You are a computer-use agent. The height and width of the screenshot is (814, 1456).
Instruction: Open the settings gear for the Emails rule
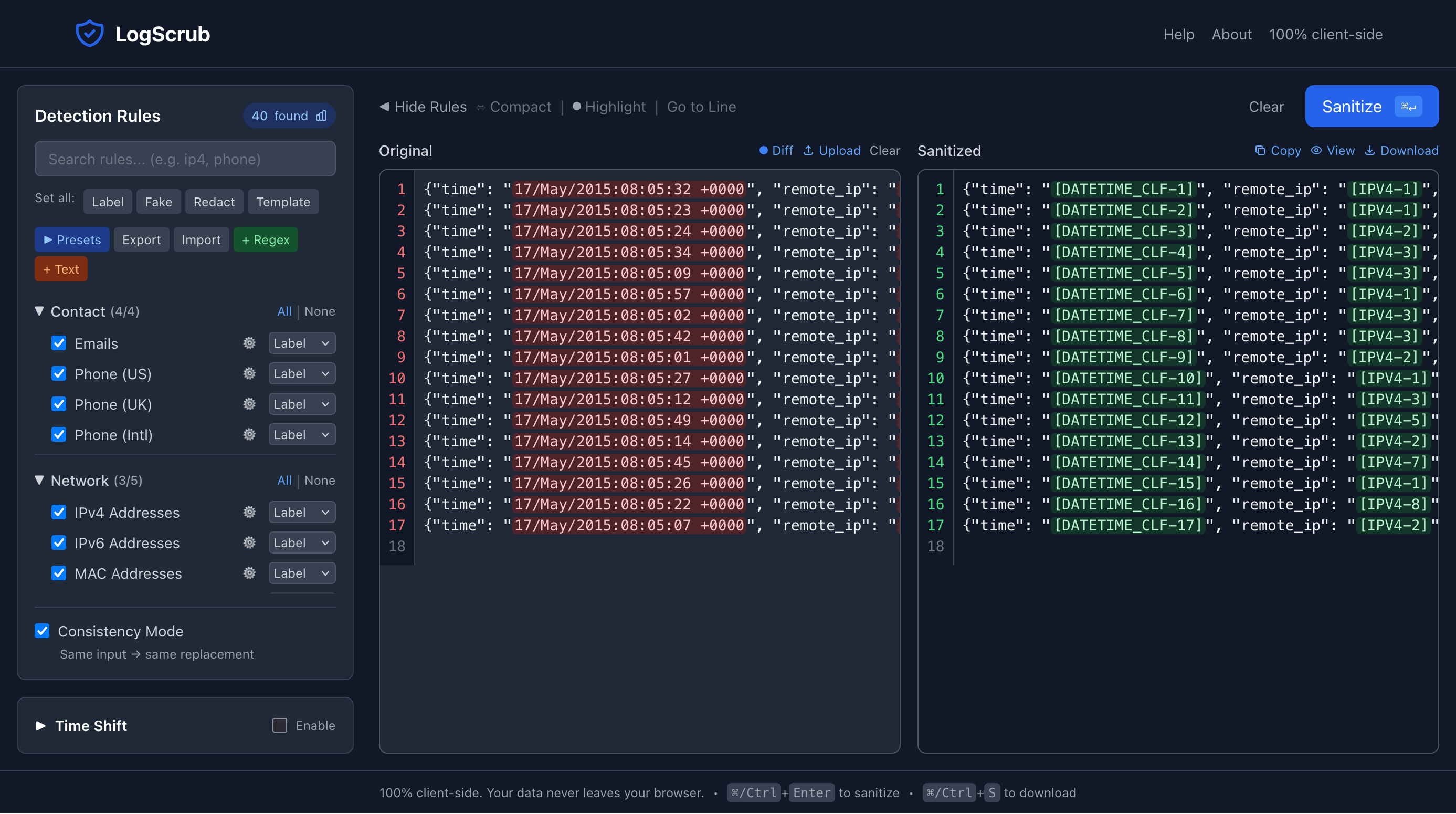click(249, 343)
